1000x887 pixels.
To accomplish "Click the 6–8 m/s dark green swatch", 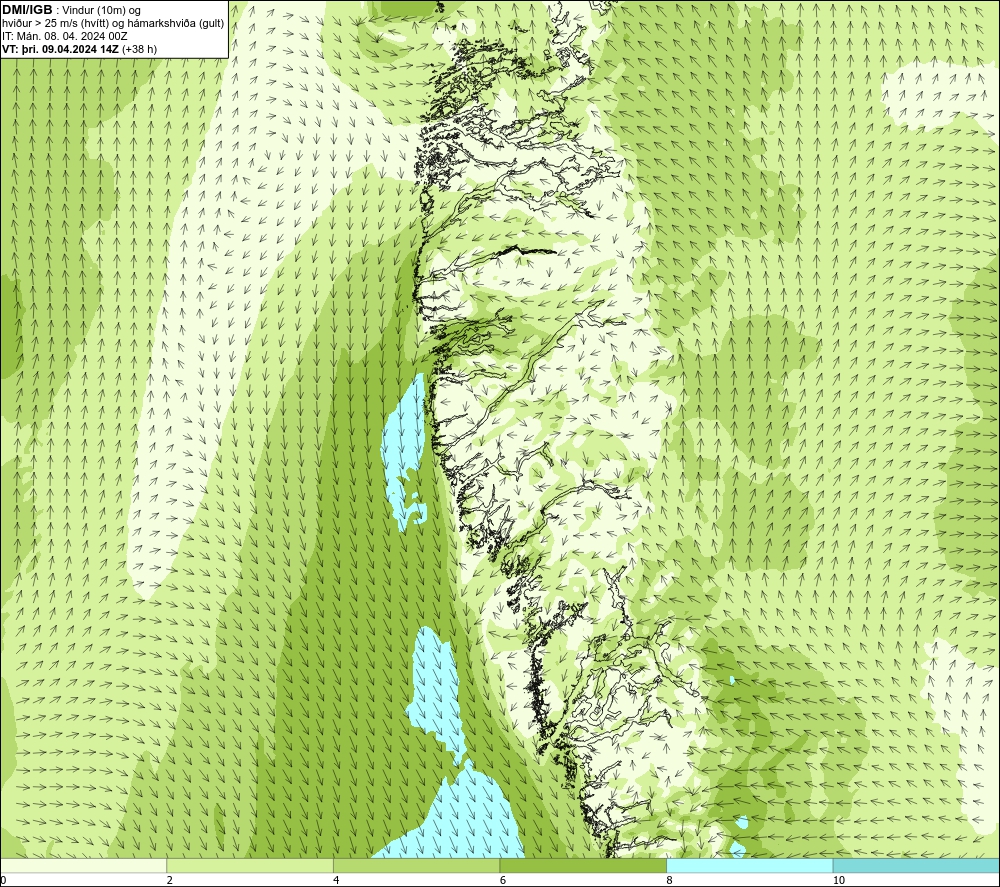I will tap(583, 865).
